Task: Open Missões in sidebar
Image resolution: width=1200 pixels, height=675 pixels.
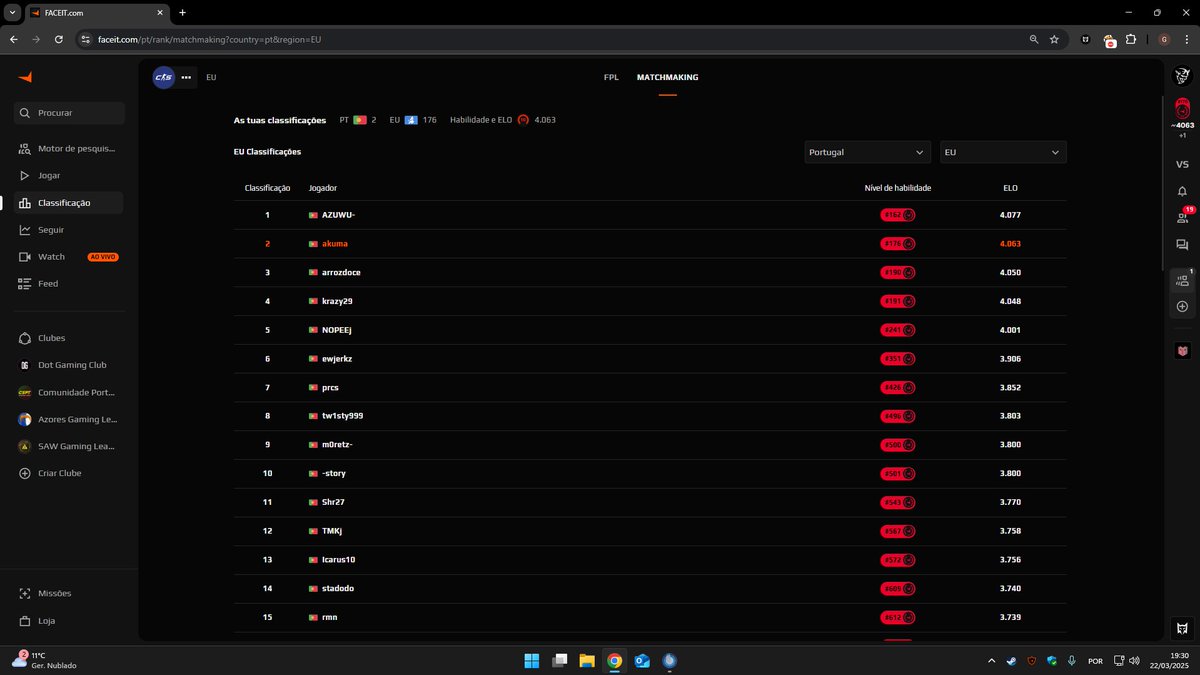Action: [46, 593]
